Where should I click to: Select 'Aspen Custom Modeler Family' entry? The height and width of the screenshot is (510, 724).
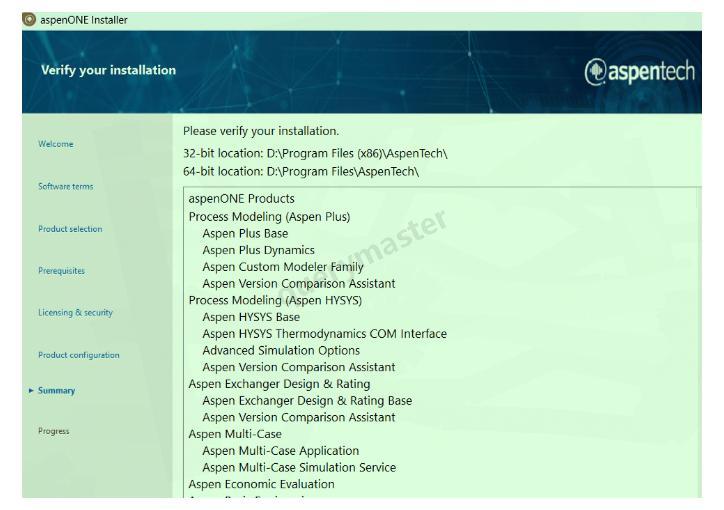click(x=283, y=267)
